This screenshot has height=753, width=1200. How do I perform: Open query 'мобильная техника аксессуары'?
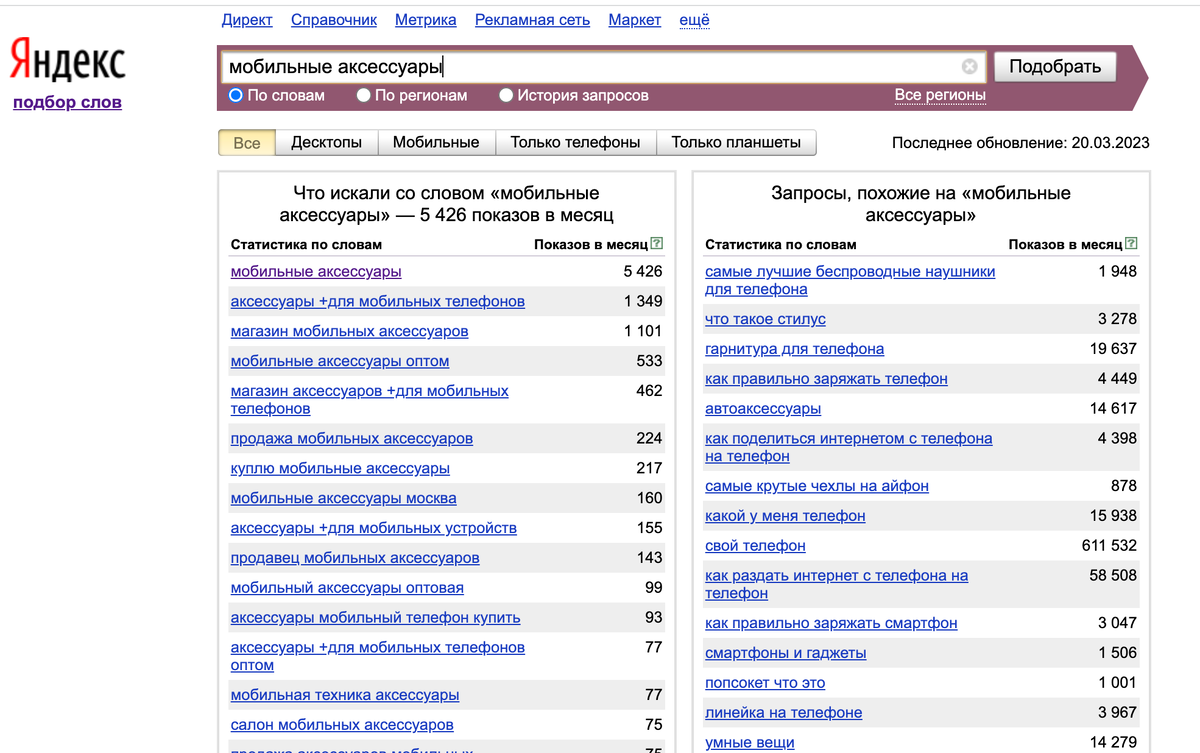345,695
